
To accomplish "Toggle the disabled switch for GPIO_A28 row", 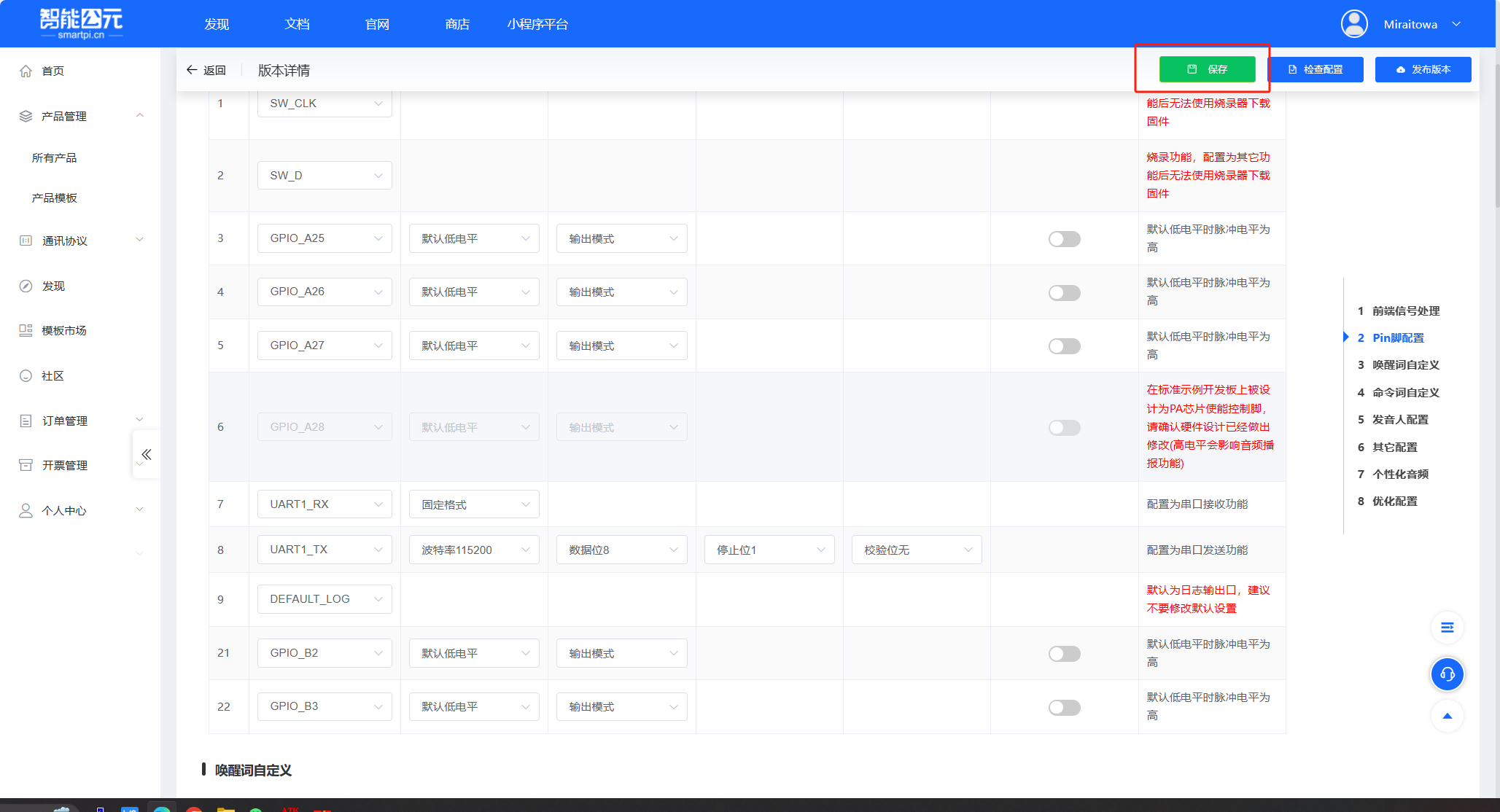I will click(1065, 428).
